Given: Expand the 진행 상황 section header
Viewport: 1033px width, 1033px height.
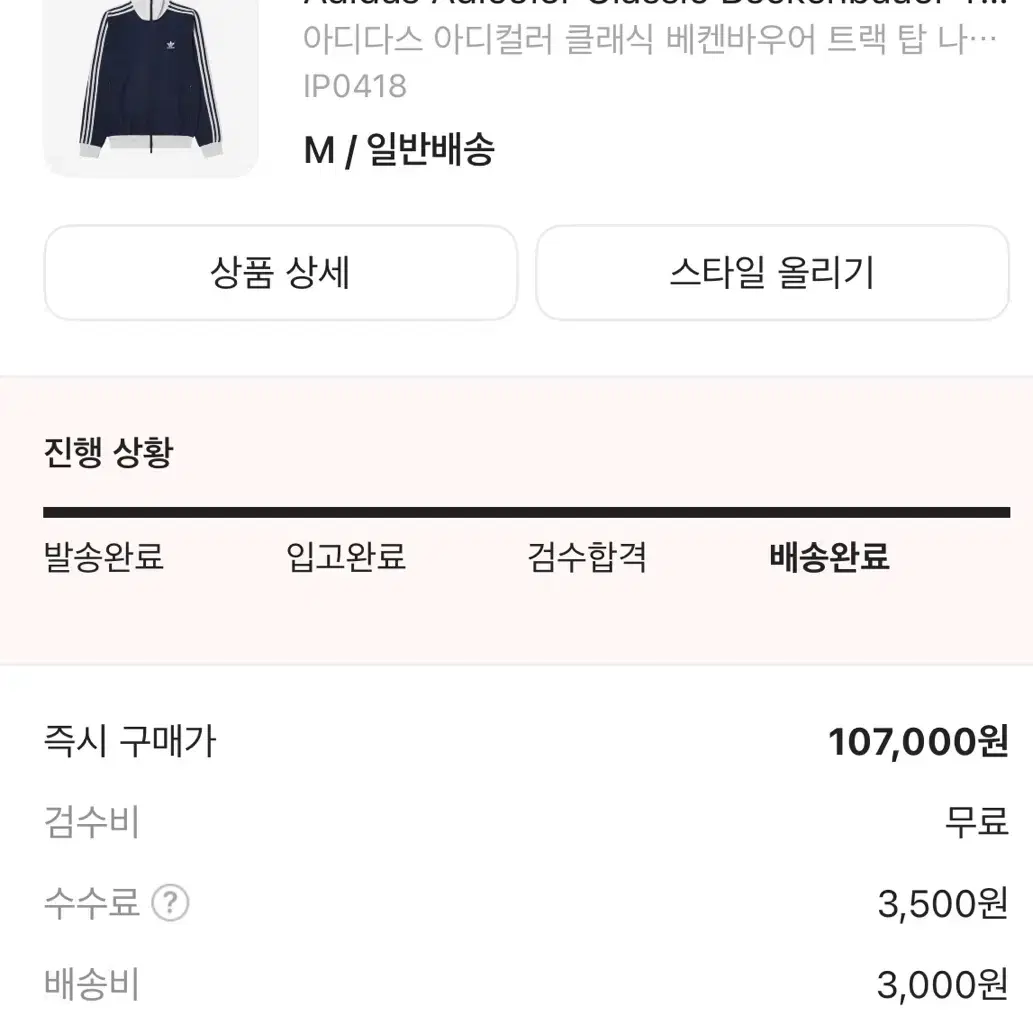Looking at the screenshot, I should point(106,452).
